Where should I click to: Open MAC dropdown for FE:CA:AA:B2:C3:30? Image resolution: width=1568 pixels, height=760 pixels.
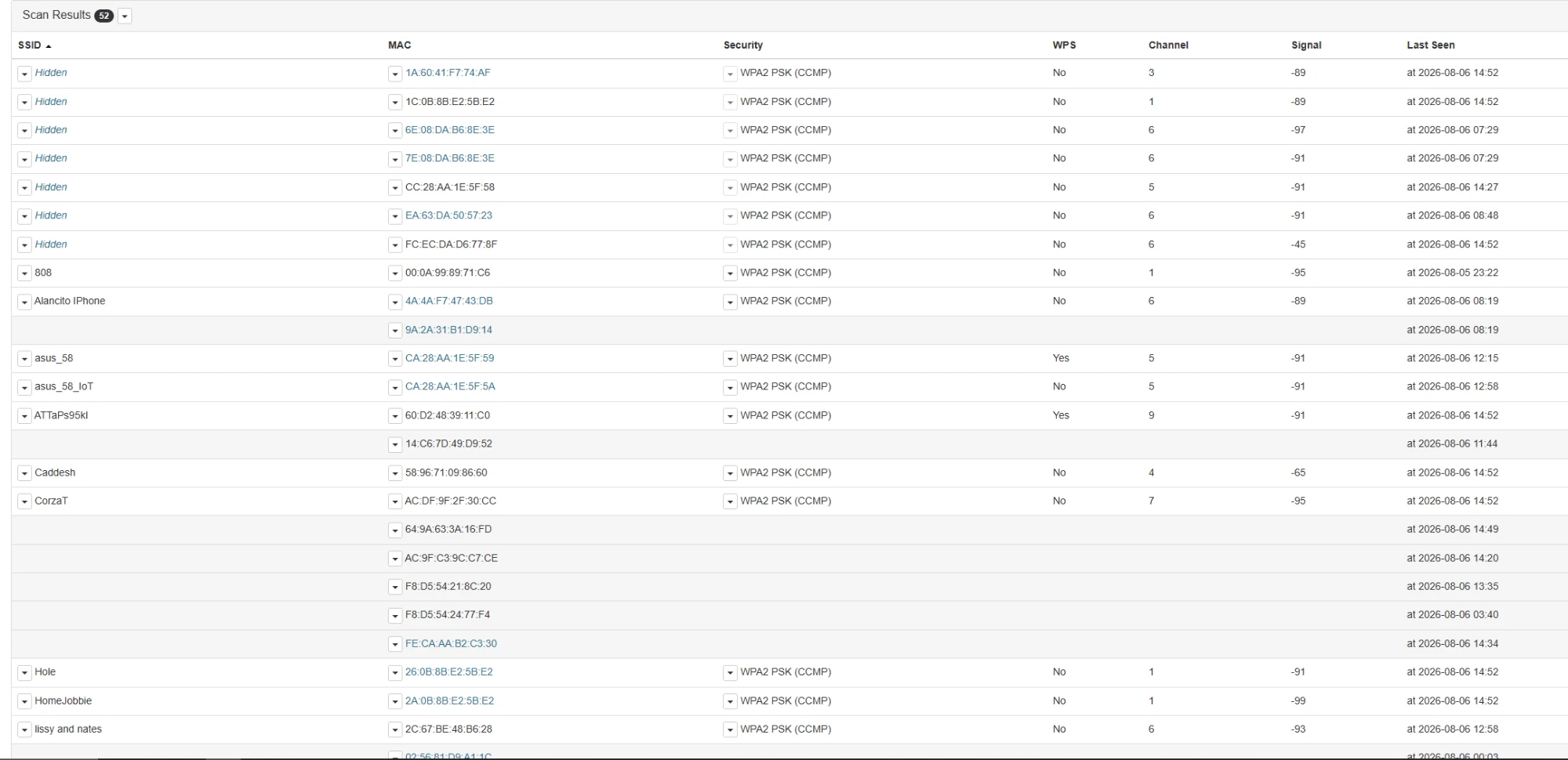[395, 644]
